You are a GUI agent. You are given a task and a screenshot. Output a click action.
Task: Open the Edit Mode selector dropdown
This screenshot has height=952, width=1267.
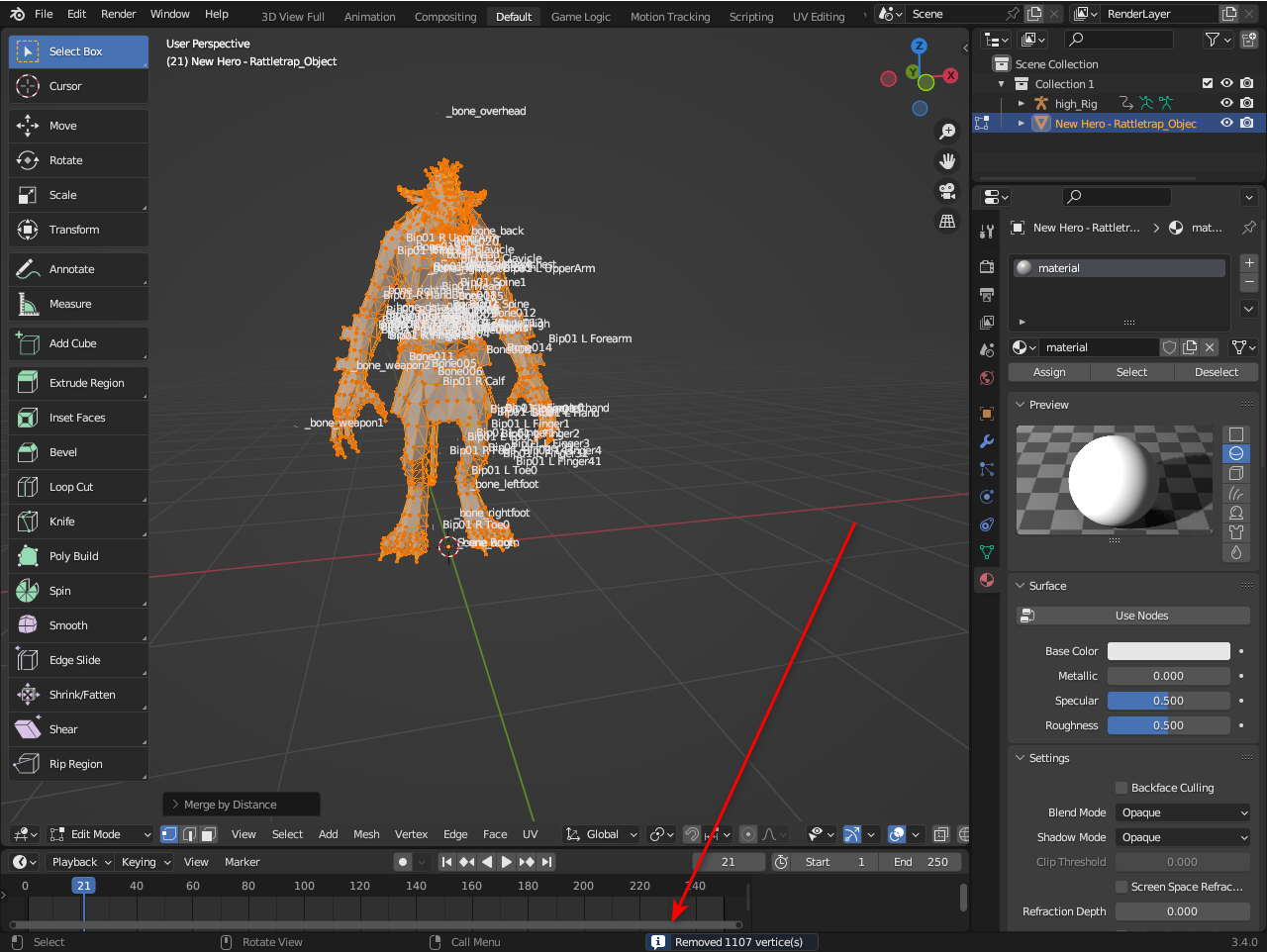(x=100, y=834)
